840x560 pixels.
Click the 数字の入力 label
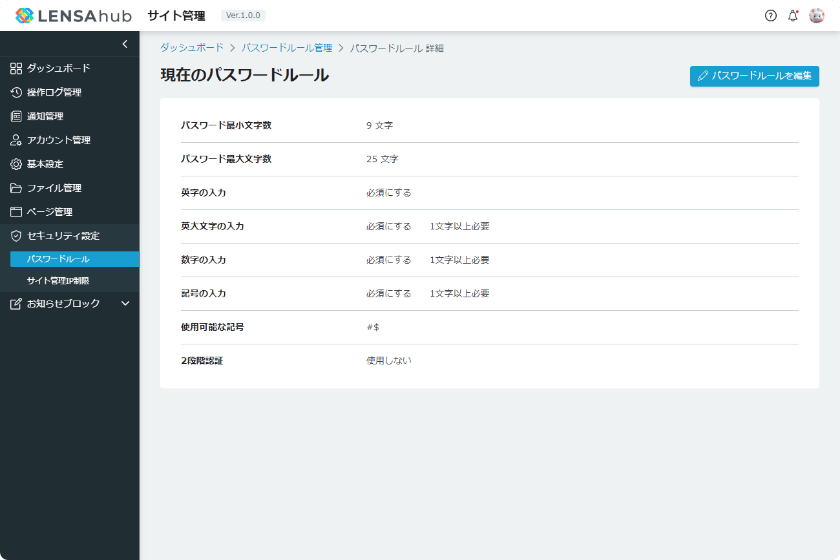click(x=204, y=260)
